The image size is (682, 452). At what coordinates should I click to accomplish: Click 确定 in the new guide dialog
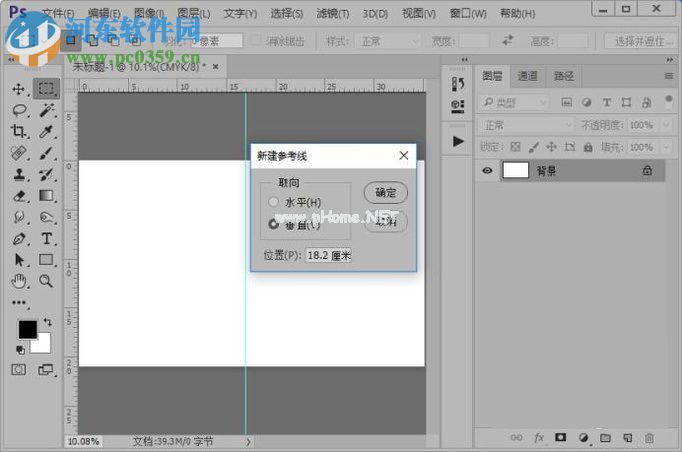[385, 193]
